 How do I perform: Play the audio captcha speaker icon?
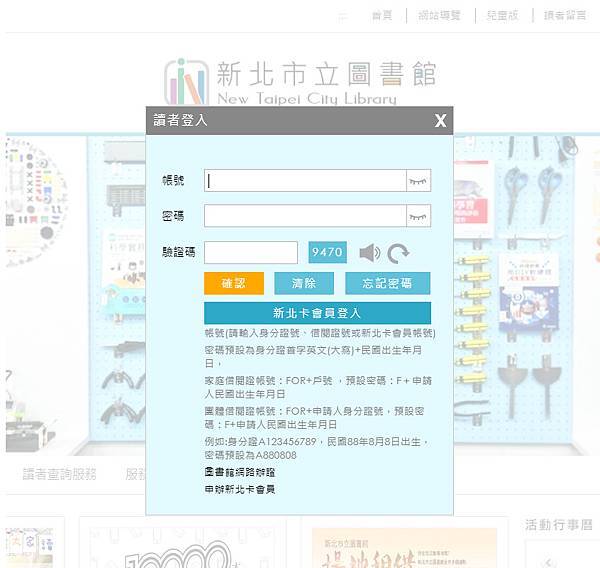pos(370,253)
